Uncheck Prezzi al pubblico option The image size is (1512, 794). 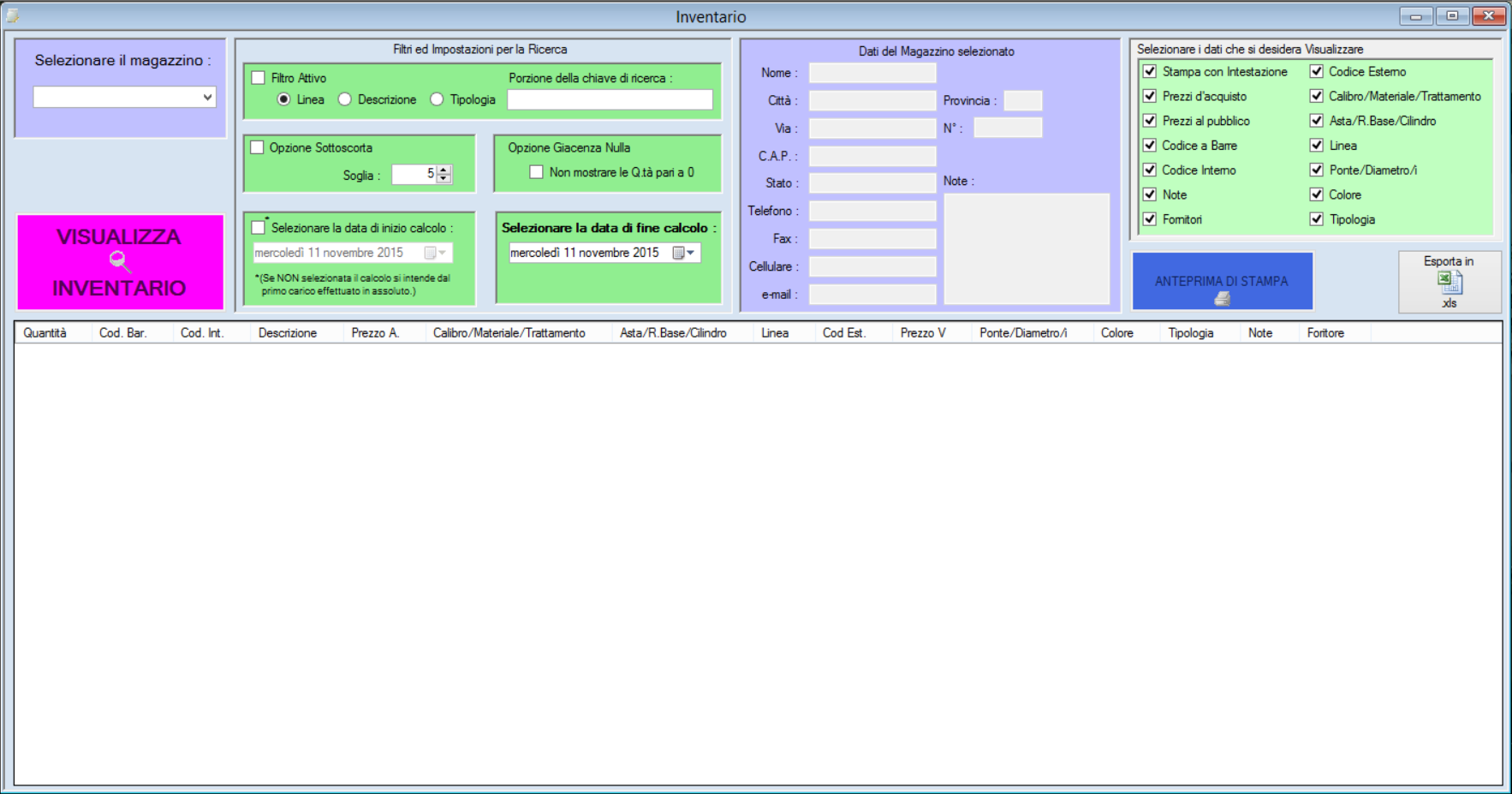(1150, 121)
